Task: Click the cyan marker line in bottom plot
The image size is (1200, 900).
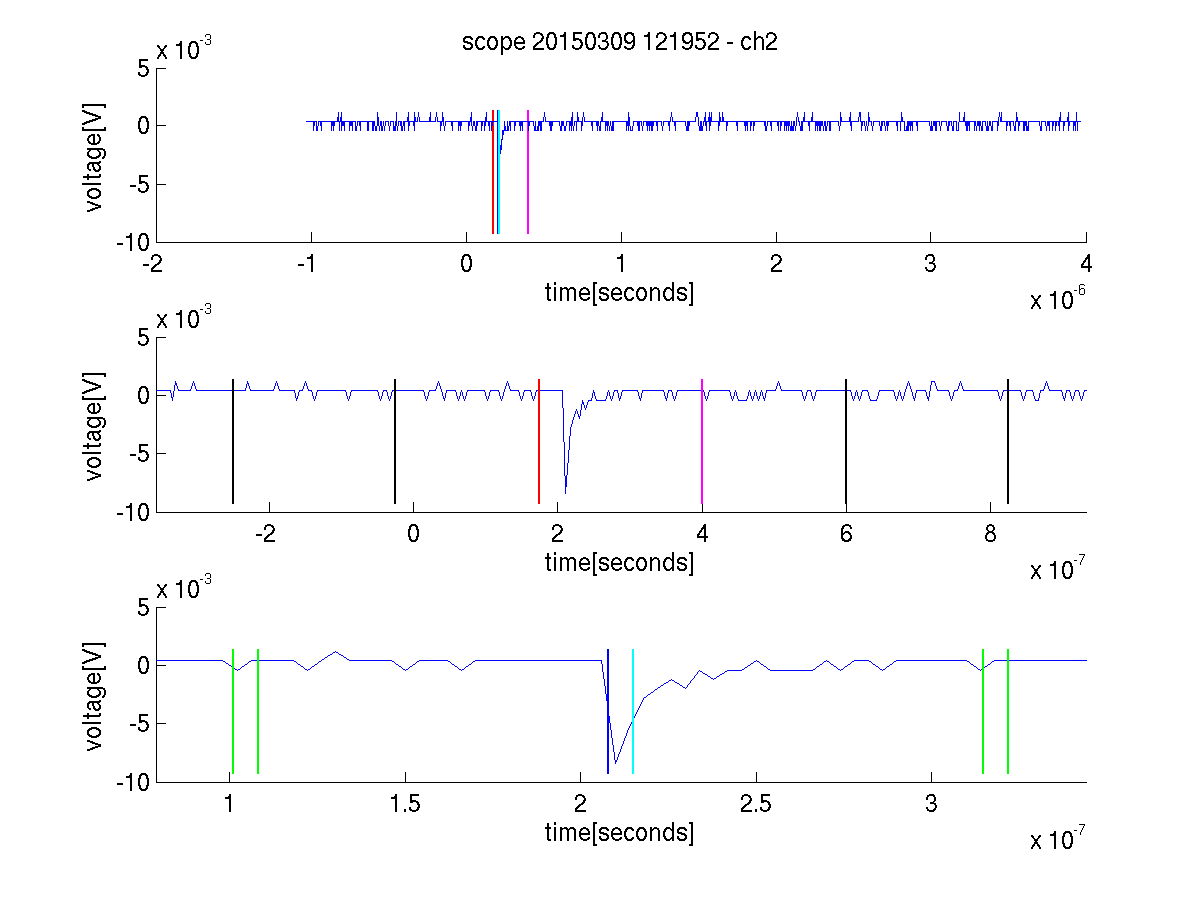Action: [633, 711]
